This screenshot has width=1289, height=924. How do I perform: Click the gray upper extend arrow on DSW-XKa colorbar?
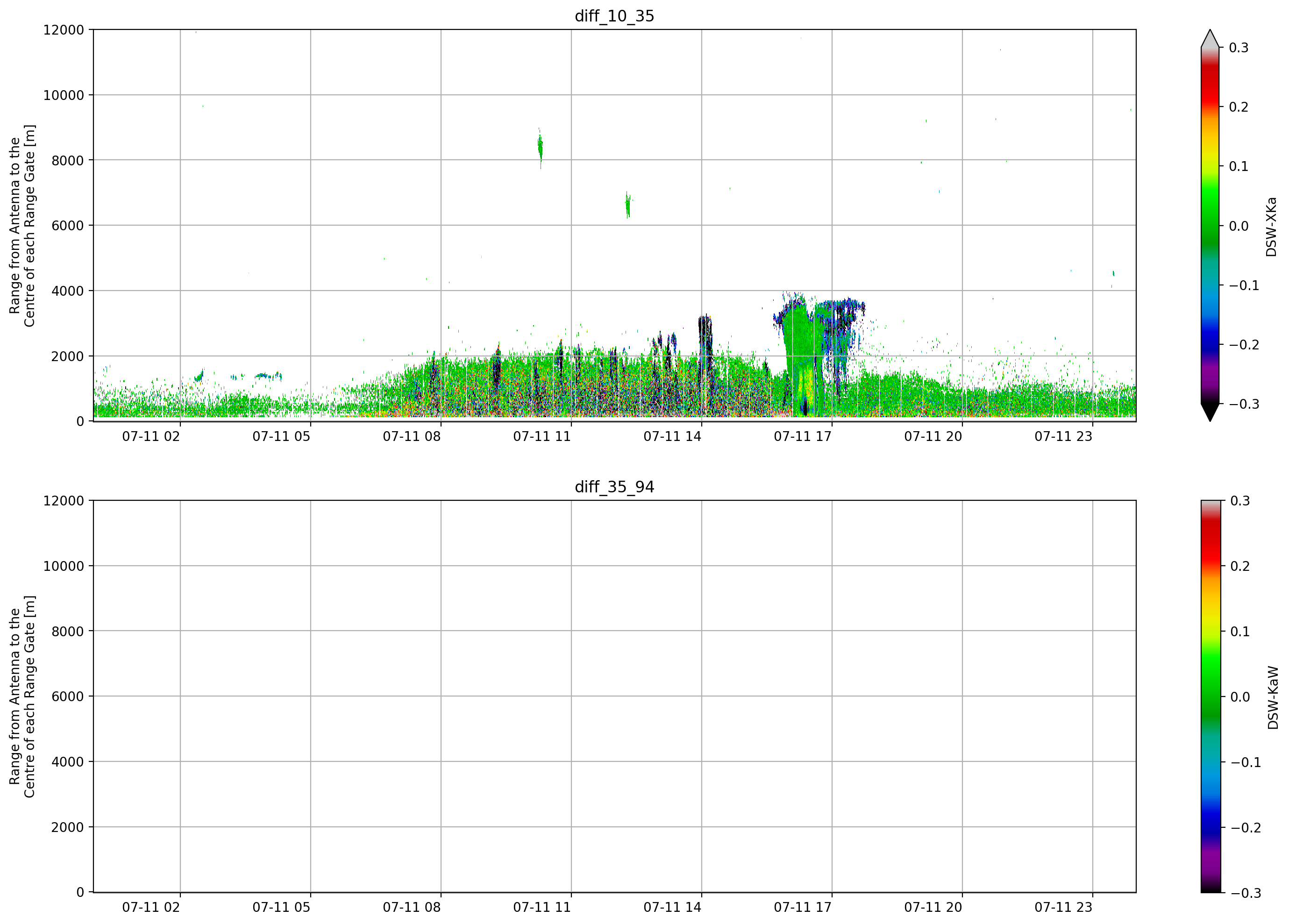tap(1210, 39)
